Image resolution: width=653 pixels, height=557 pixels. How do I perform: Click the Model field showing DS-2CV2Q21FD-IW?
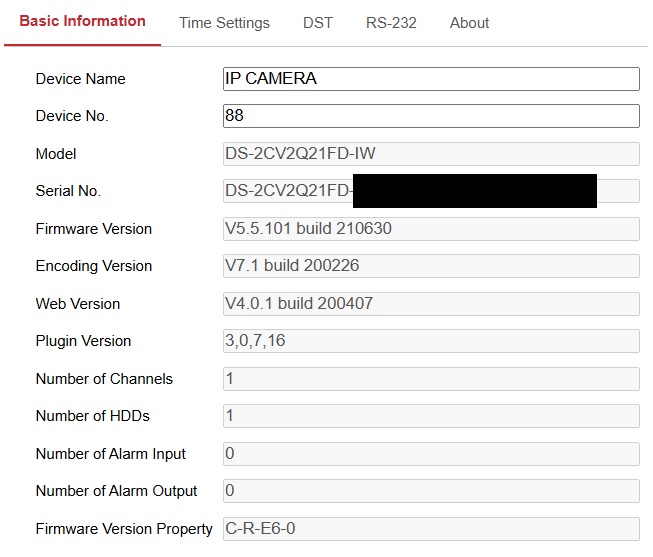click(431, 154)
